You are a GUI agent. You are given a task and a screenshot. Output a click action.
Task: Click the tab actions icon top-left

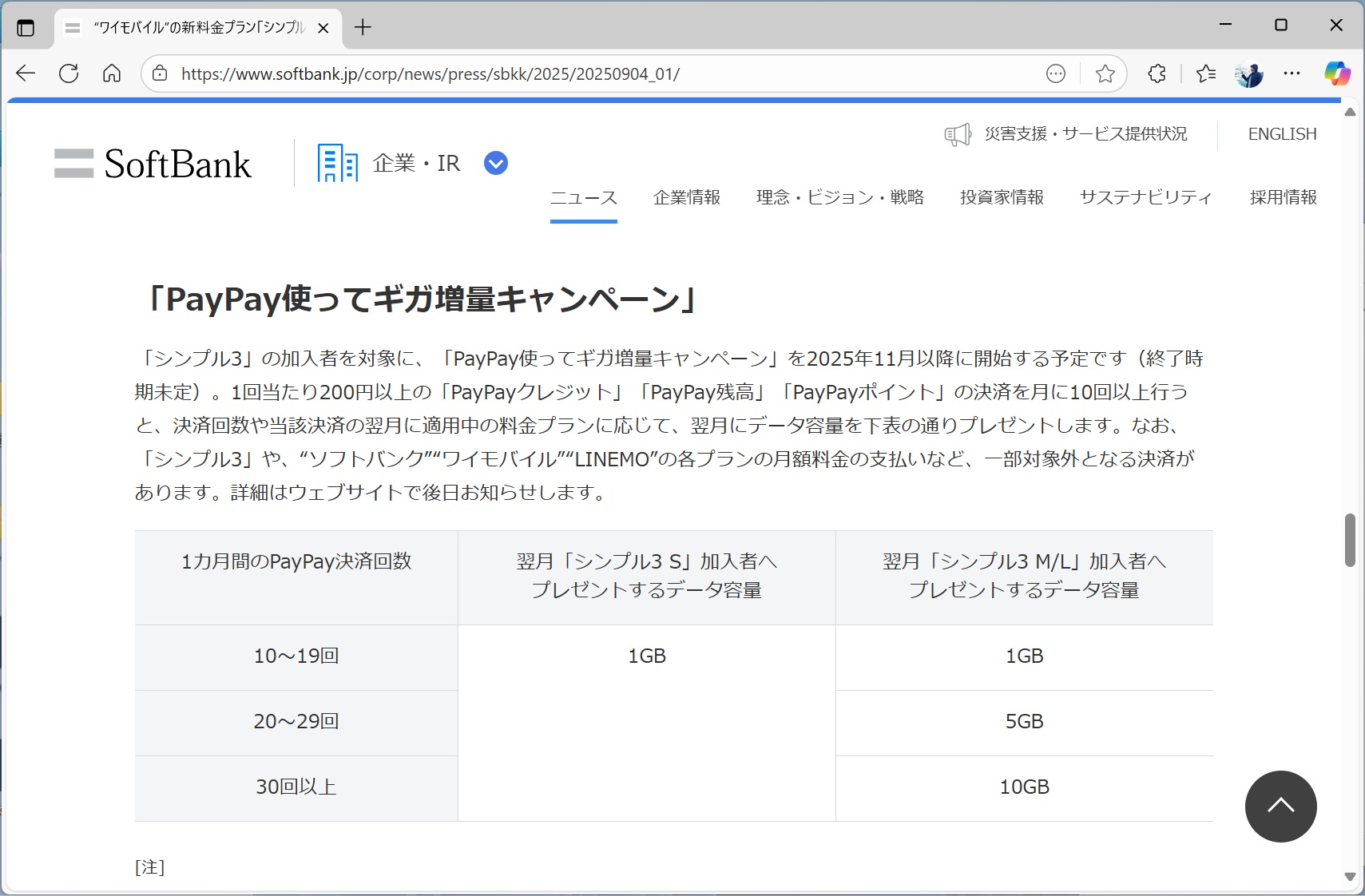click(x=26, y=27)
